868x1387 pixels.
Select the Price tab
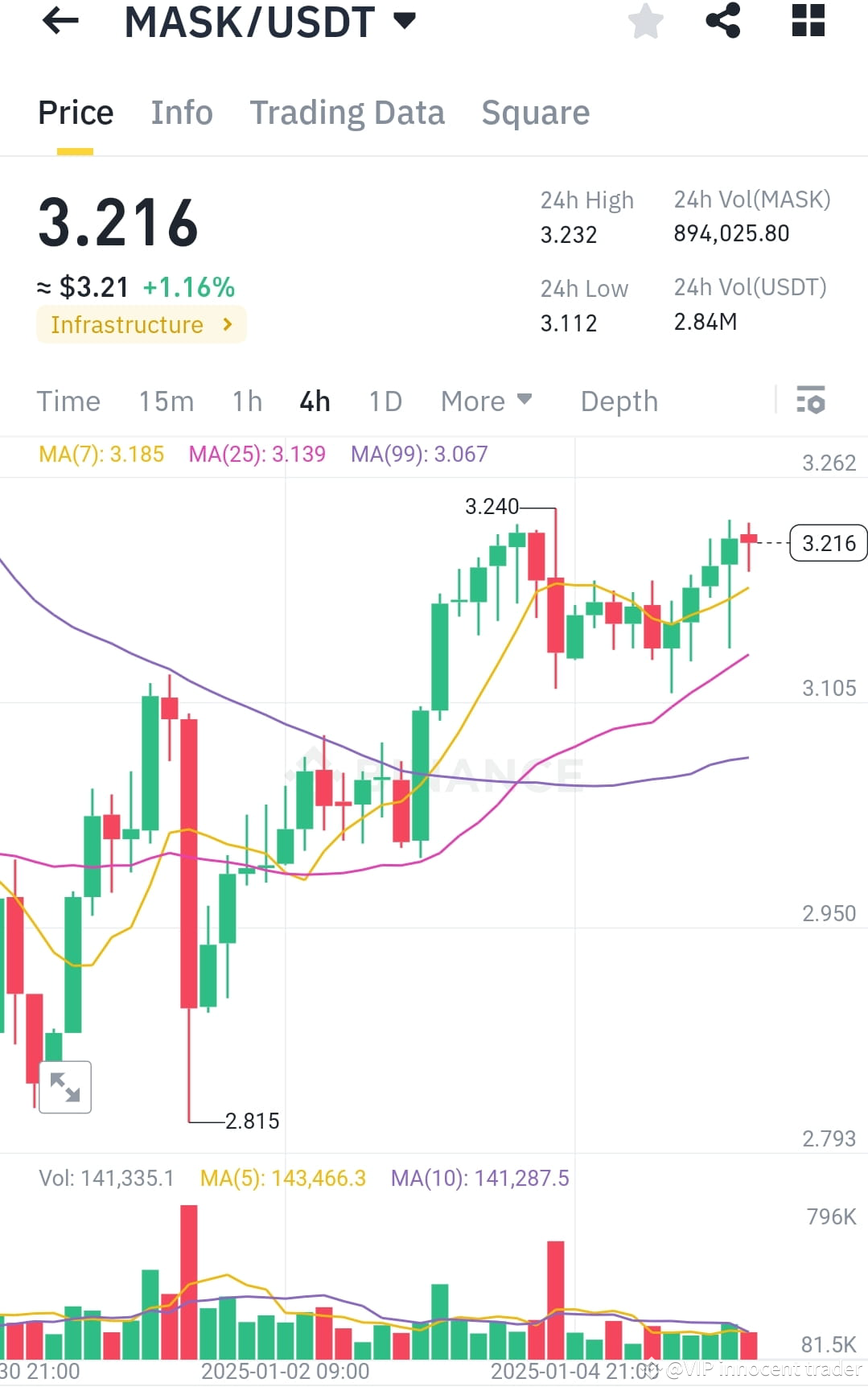(75, 113)
